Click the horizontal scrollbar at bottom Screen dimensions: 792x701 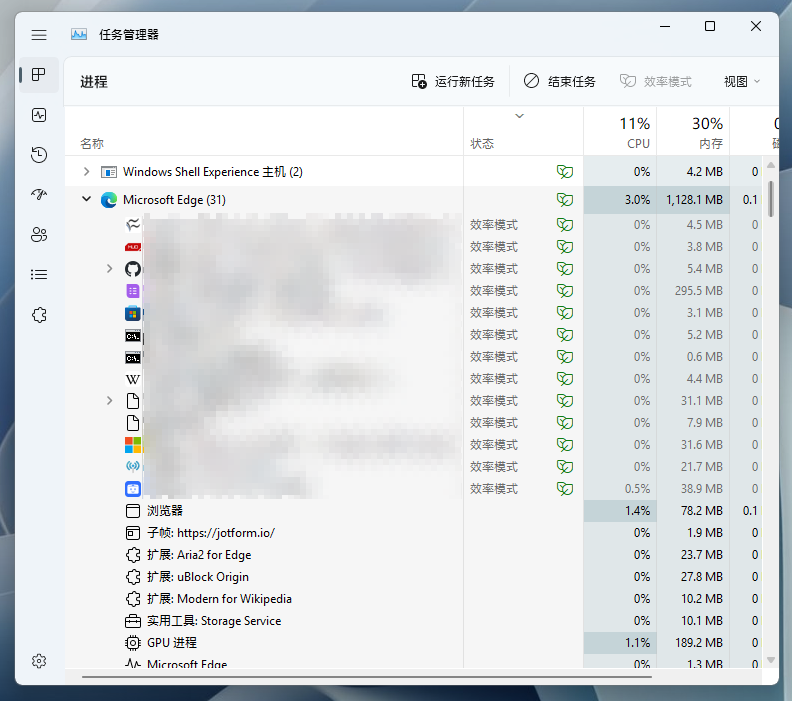[x=367, y=677]
